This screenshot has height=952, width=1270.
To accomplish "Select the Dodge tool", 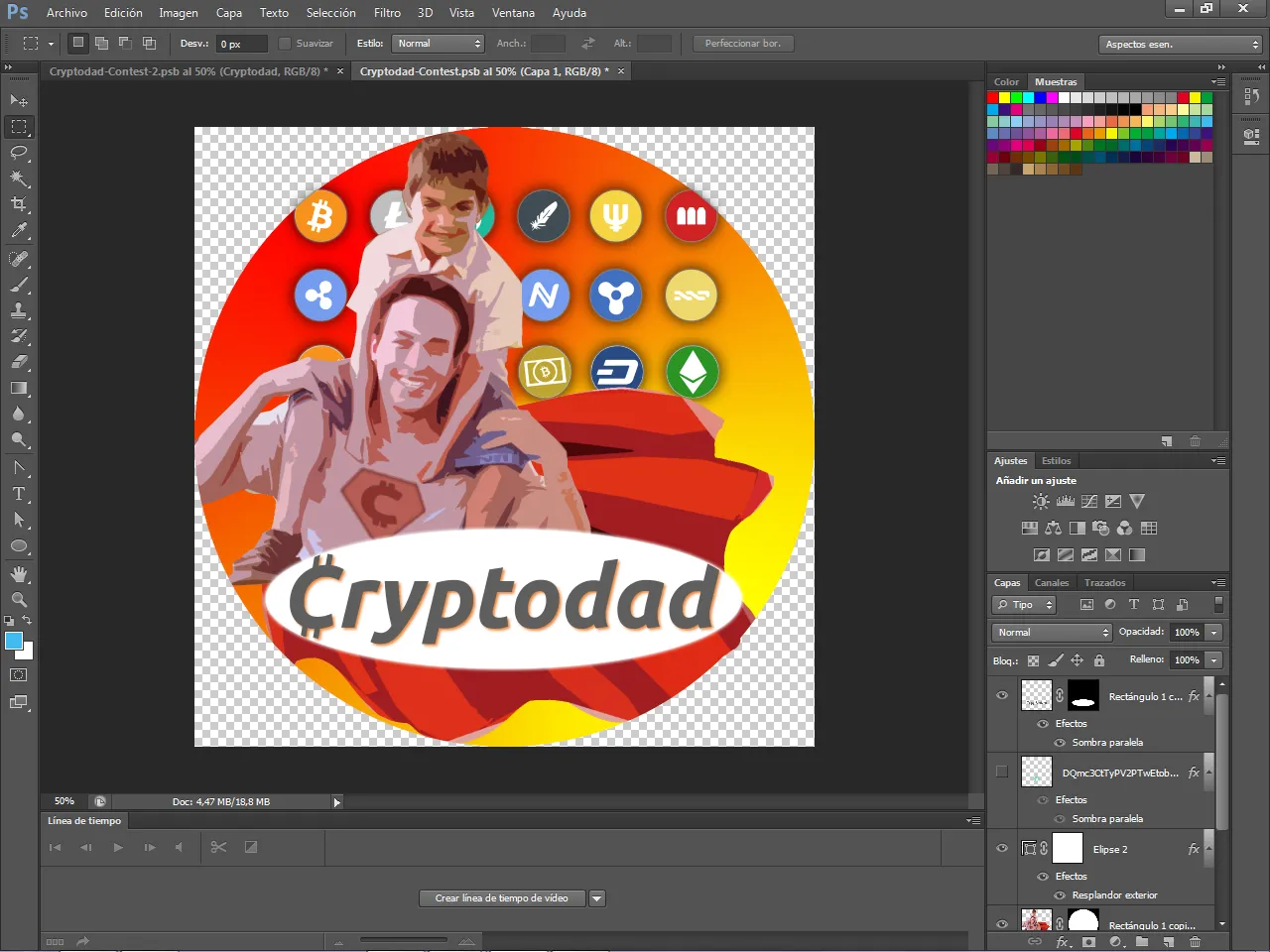I will tap(19, 439).
